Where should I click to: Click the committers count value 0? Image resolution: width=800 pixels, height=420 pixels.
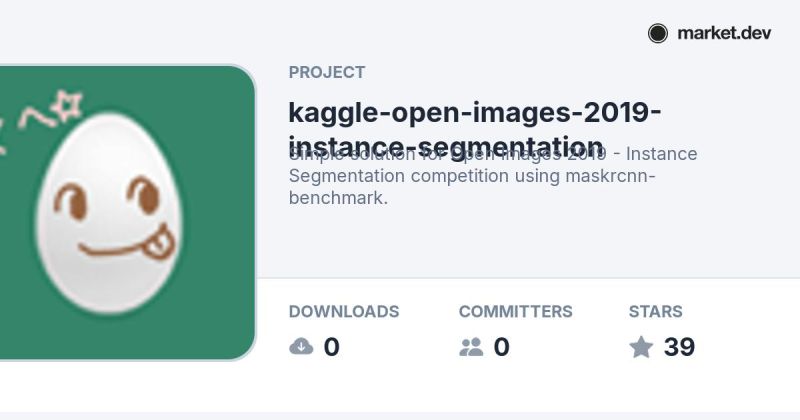(501, 347)
